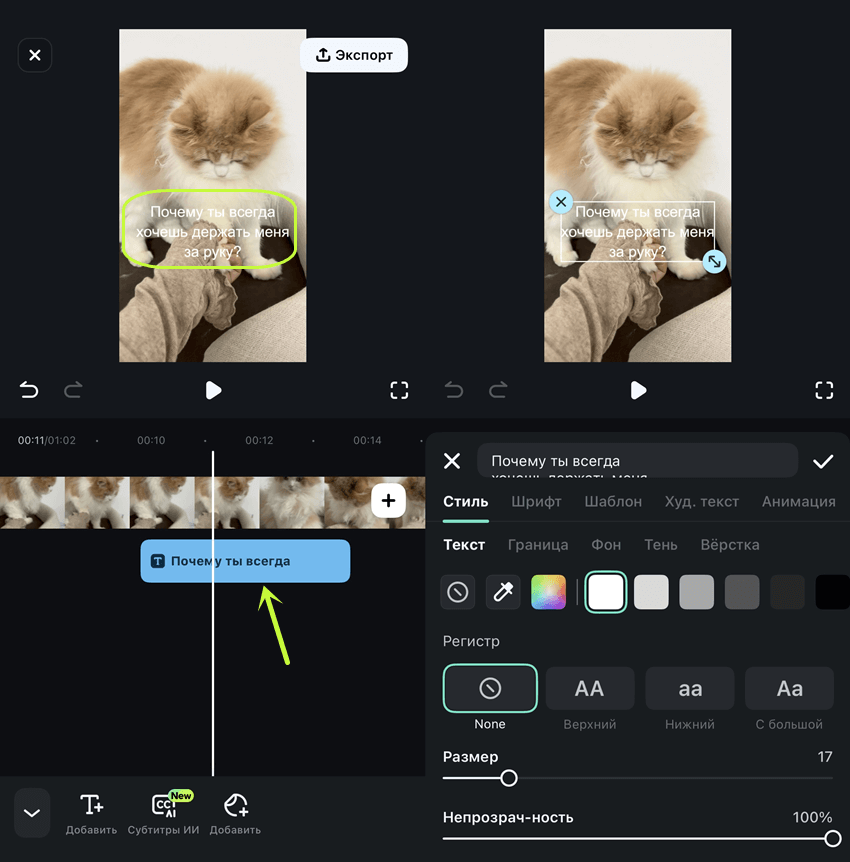Select lowercase aa register option
The width and height of the screenshot is (850, 862).
pos(690,688)
